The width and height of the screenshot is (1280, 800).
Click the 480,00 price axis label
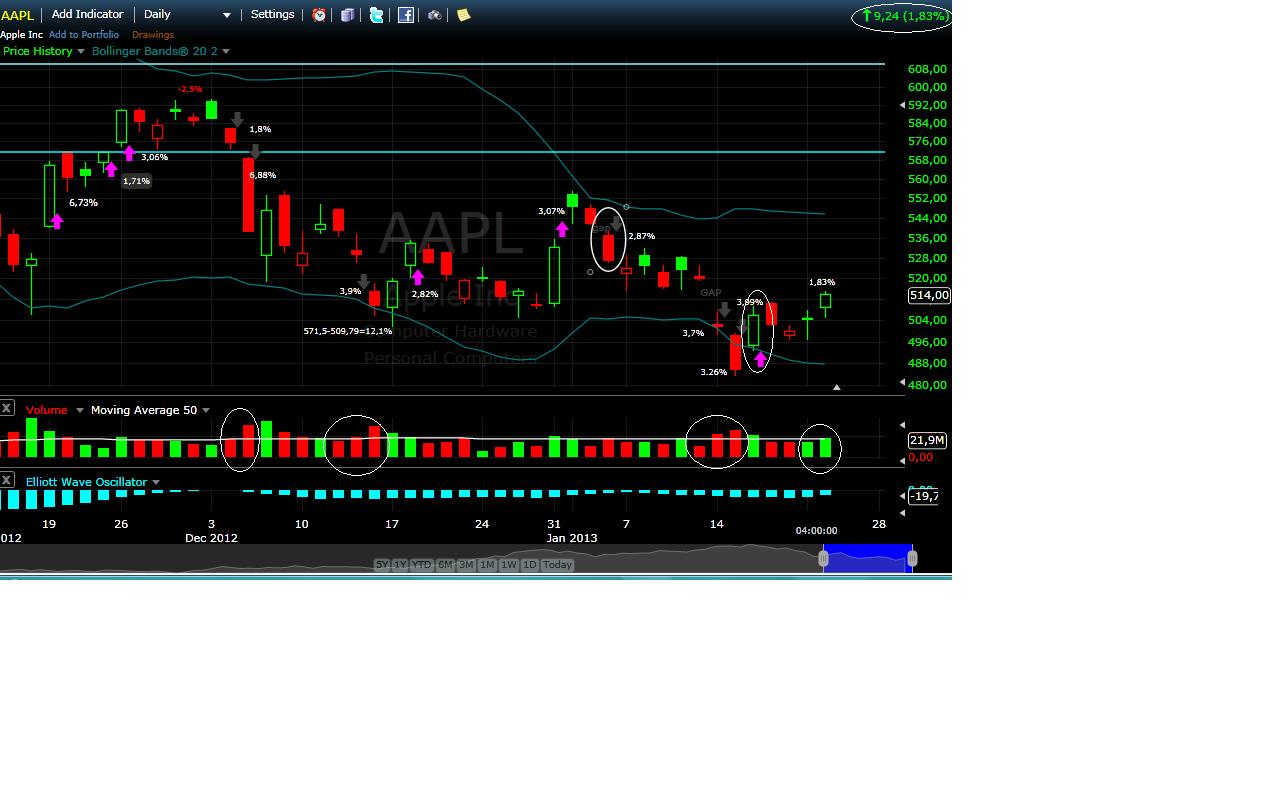927,385
